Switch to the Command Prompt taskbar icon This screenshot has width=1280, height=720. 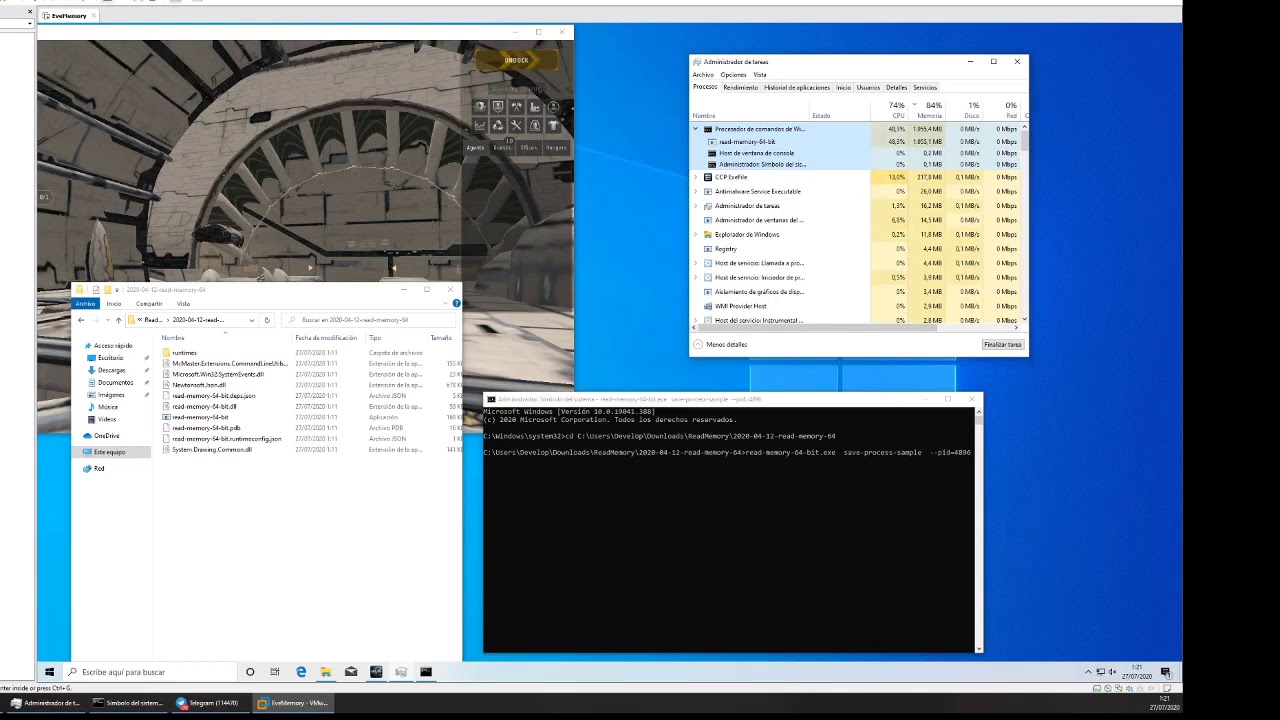click(426, 672)
